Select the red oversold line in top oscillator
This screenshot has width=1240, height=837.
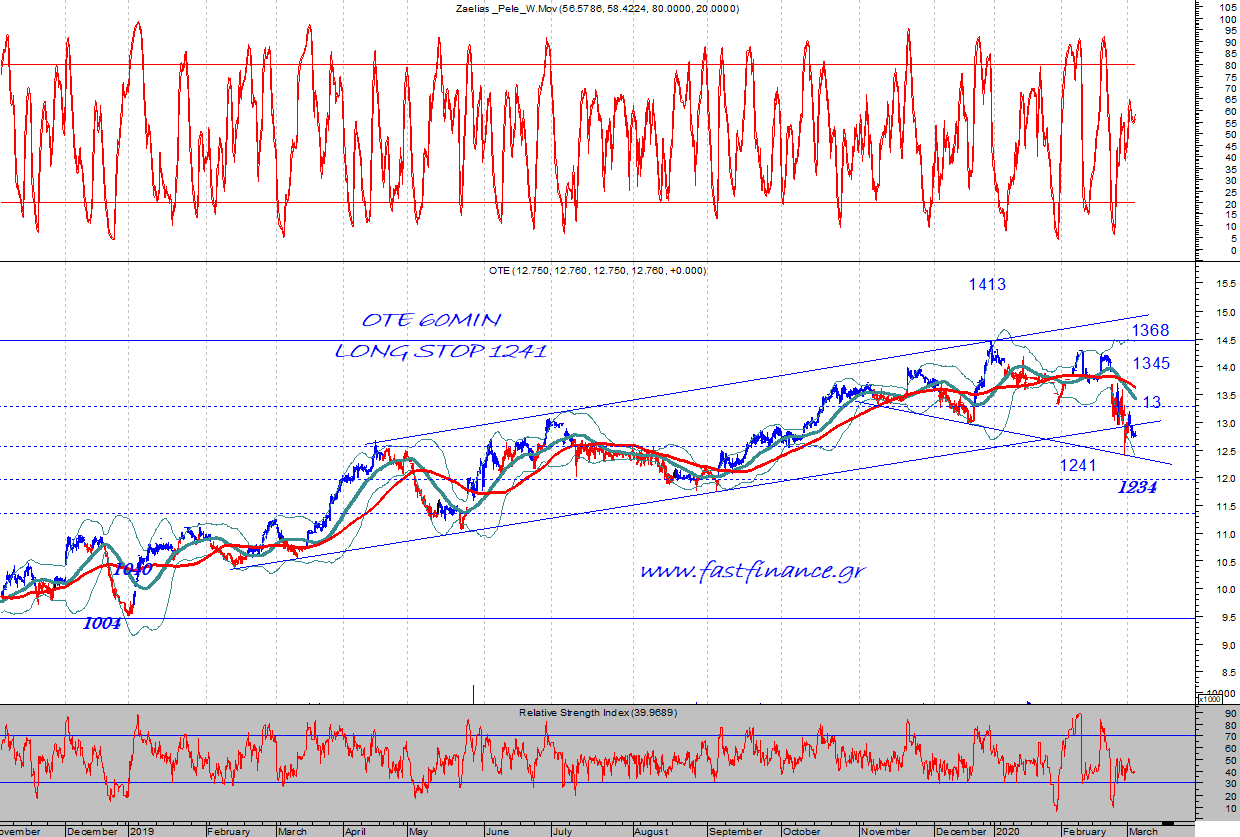pos(600,202)
